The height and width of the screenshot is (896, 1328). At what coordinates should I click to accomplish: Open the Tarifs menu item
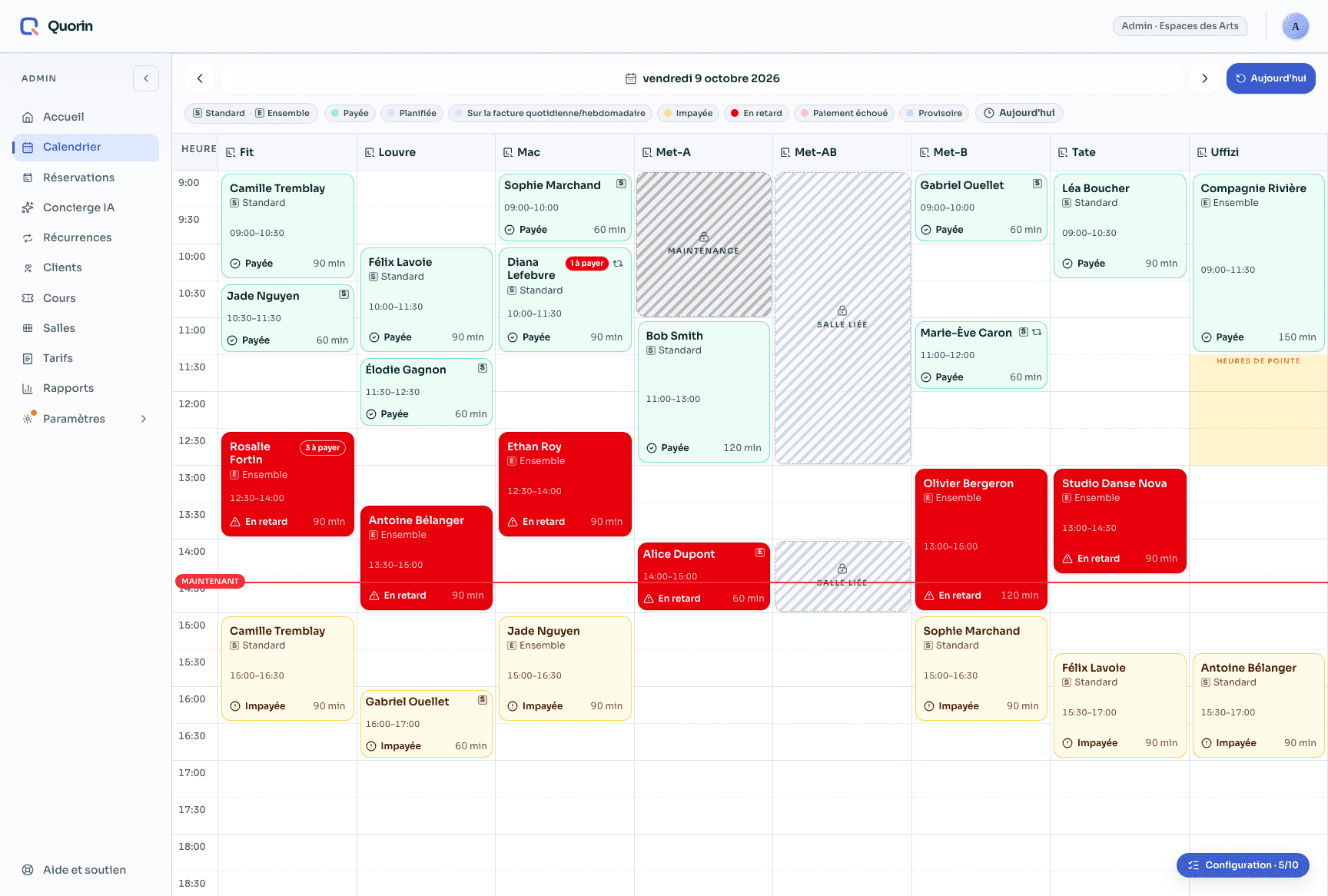pos(85,358)
